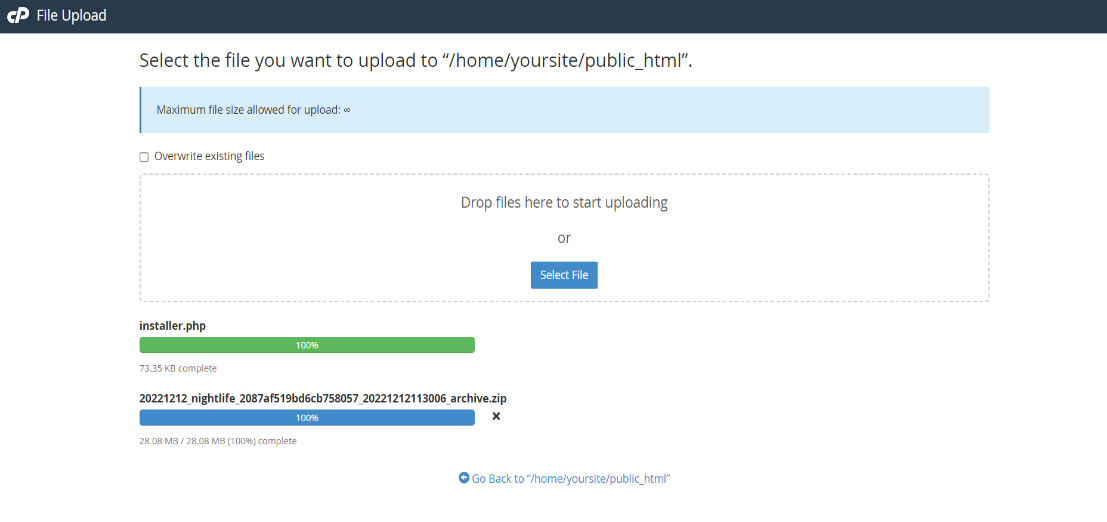Cancel the archive.zip upload with X
Viewport: 1107px width, 522px height.
pos(496,417)
